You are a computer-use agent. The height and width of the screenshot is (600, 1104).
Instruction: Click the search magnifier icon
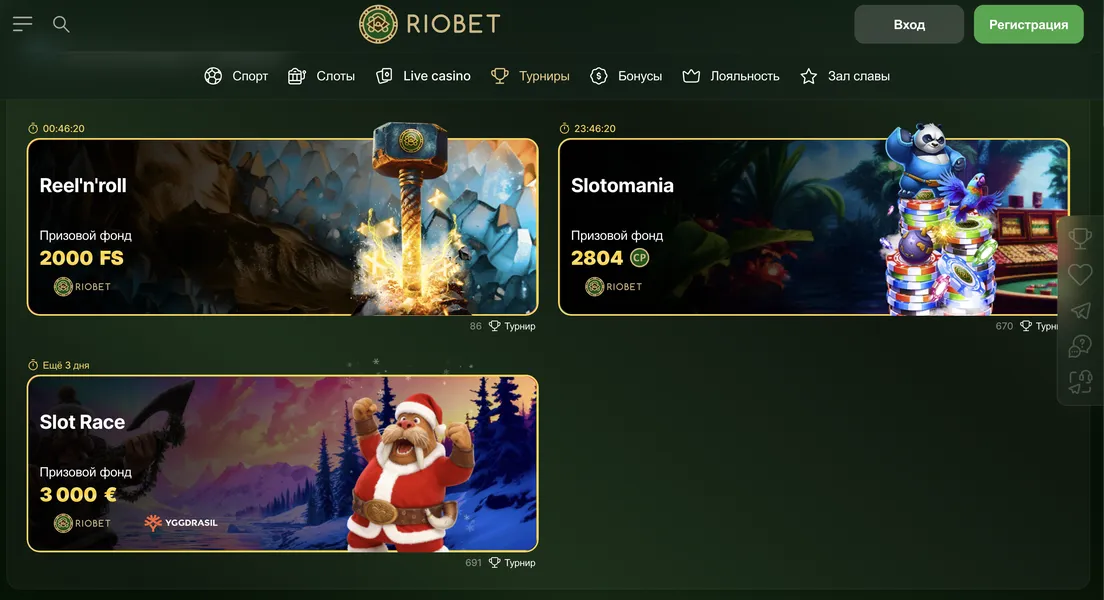(61, 24)
